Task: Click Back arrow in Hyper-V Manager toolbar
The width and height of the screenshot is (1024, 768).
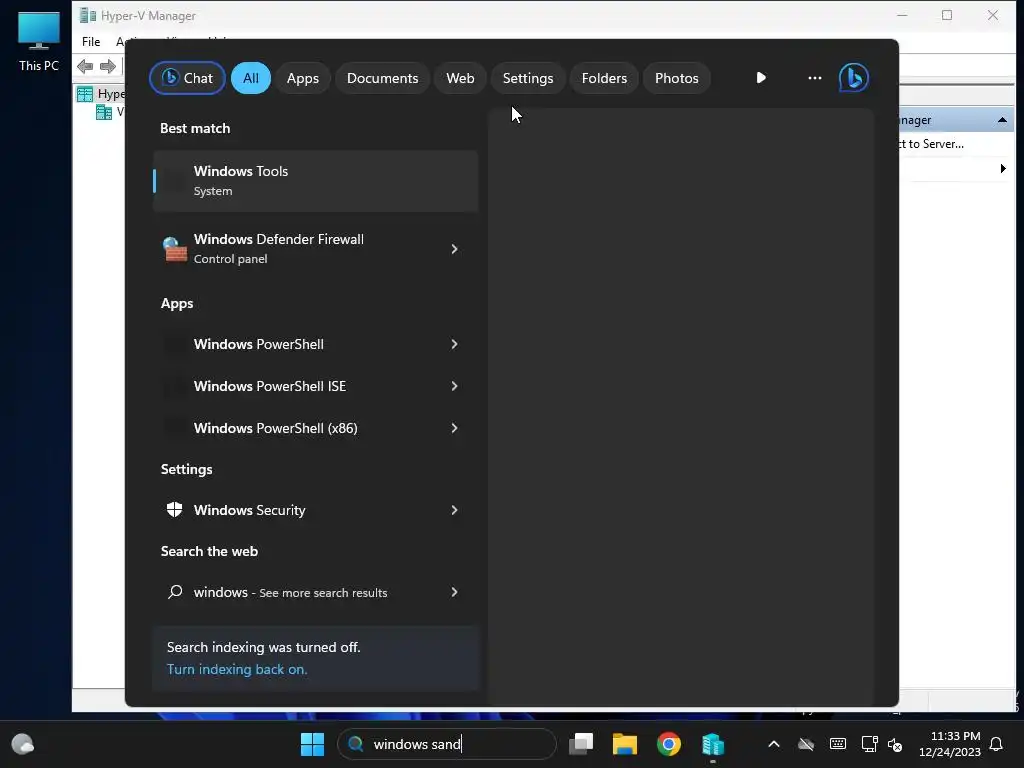Action: pyautogui.click(x=85, y=66)
